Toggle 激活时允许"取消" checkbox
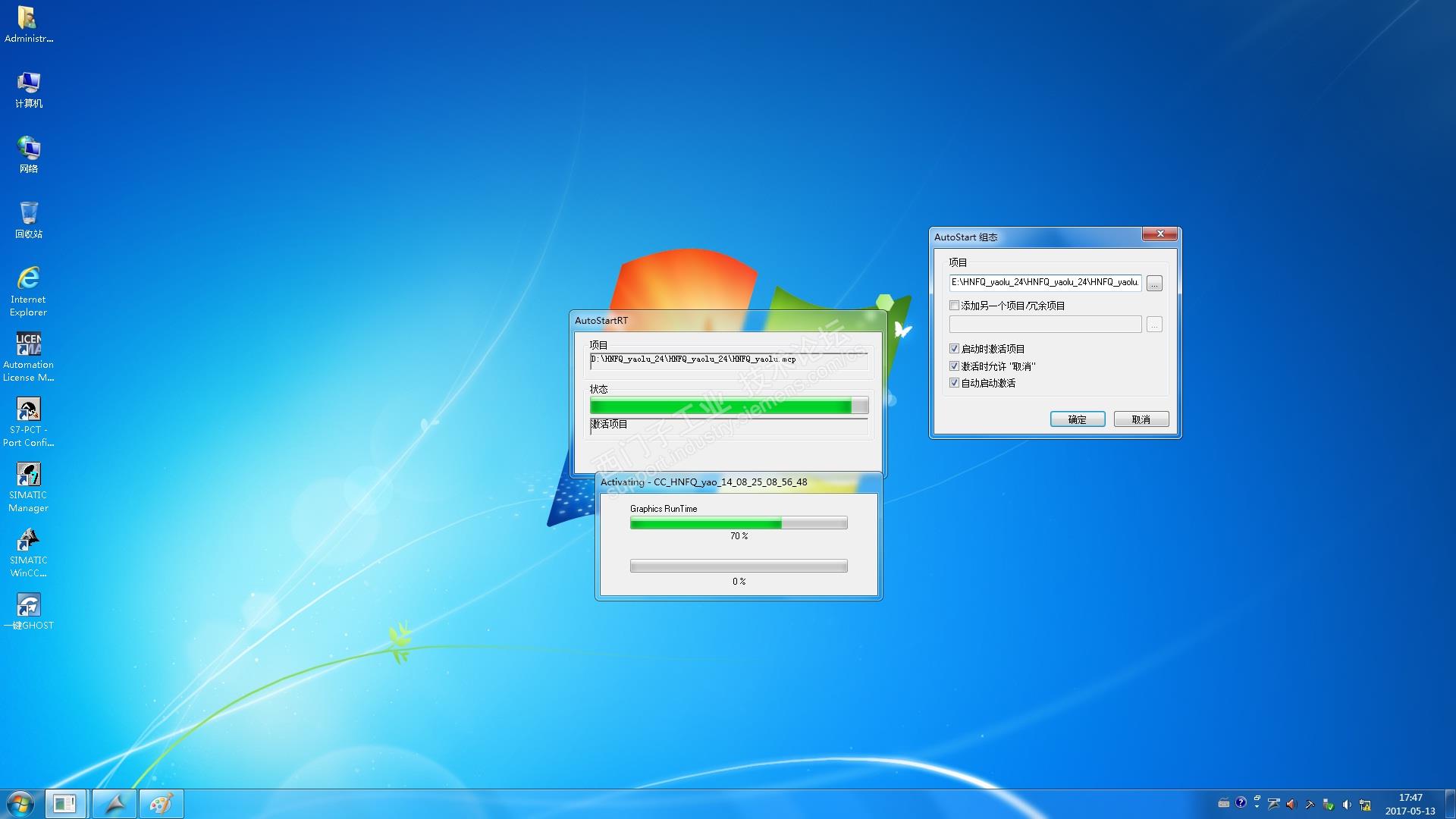1456x819 pixels. click(x=954, y=366)
